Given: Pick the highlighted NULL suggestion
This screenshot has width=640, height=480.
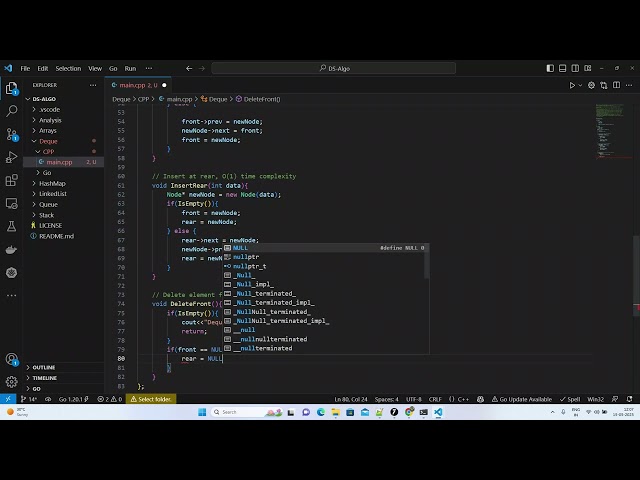Looking at the screenshot, I should click(x=325, y=248).
